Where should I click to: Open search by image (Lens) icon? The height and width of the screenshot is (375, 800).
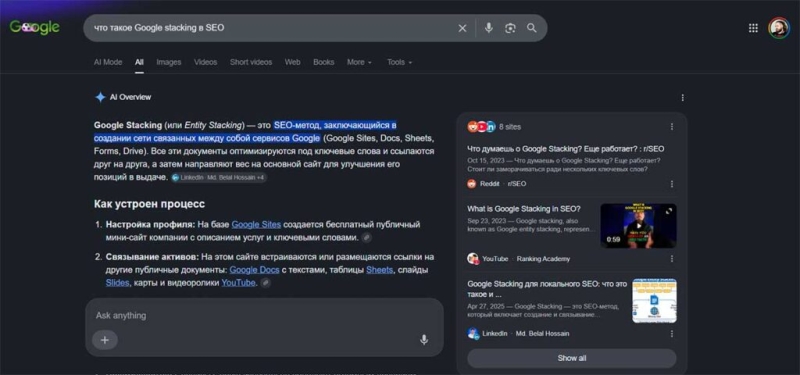pyautogui.click(x=510, y=28)
